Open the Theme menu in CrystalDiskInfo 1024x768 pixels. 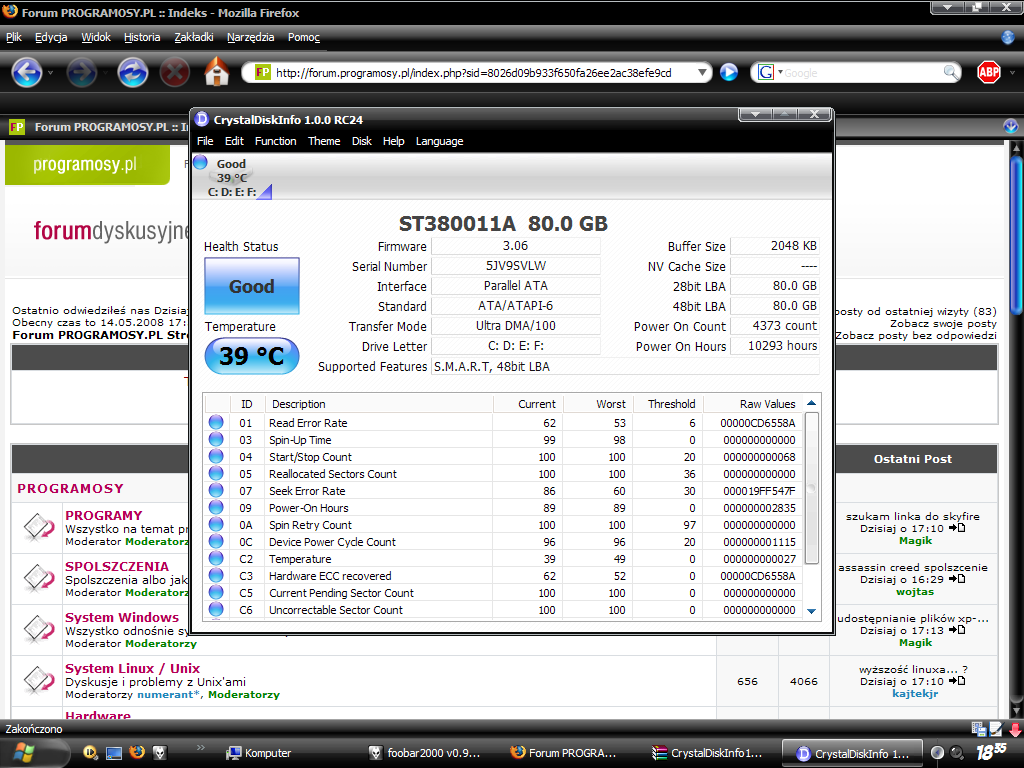(324, 141)
